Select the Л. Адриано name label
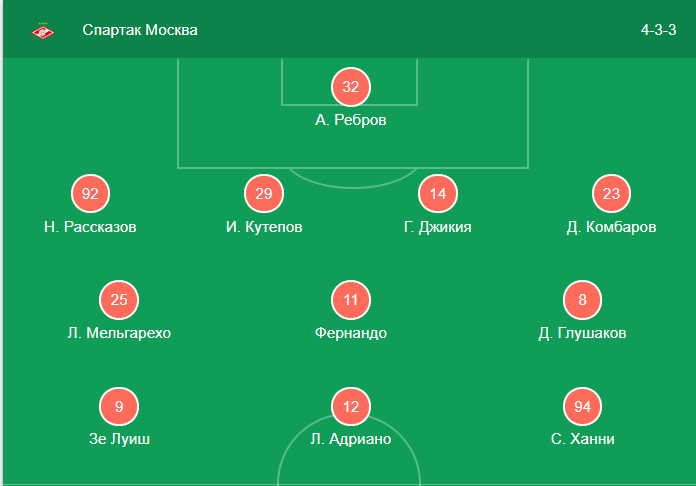696x486 pixels. point(351,439)
